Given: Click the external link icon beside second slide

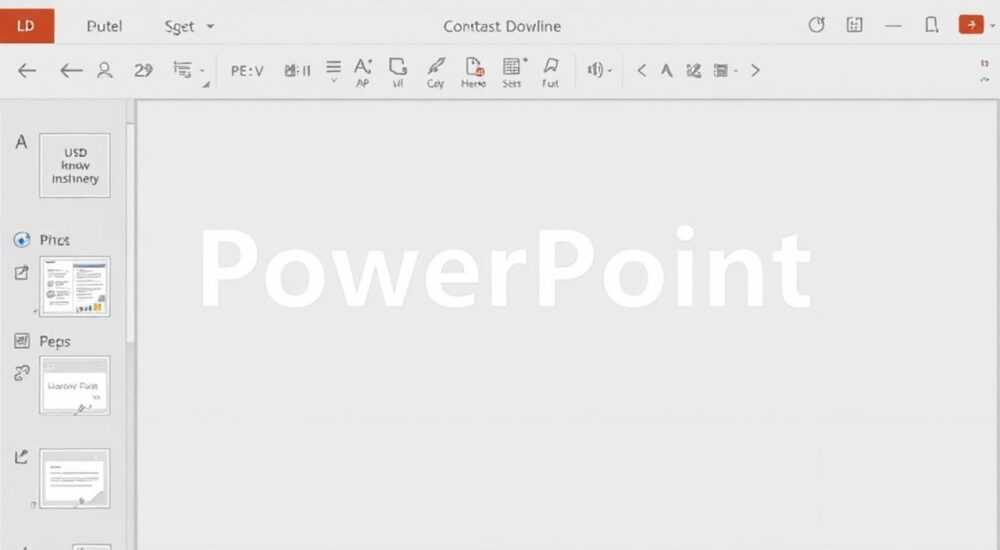Looking at the screenshot, I should click(x=22, y=272).
